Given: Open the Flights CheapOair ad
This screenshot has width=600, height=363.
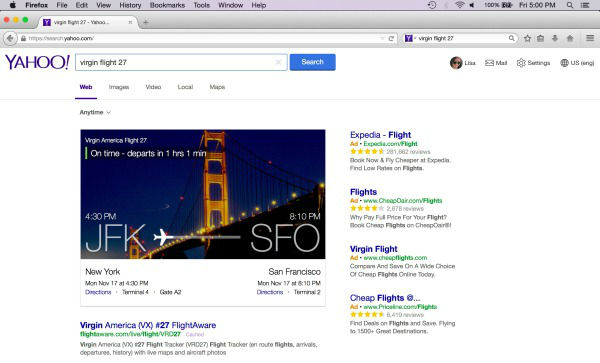Looking at the screenshot, I should (363, 192).
